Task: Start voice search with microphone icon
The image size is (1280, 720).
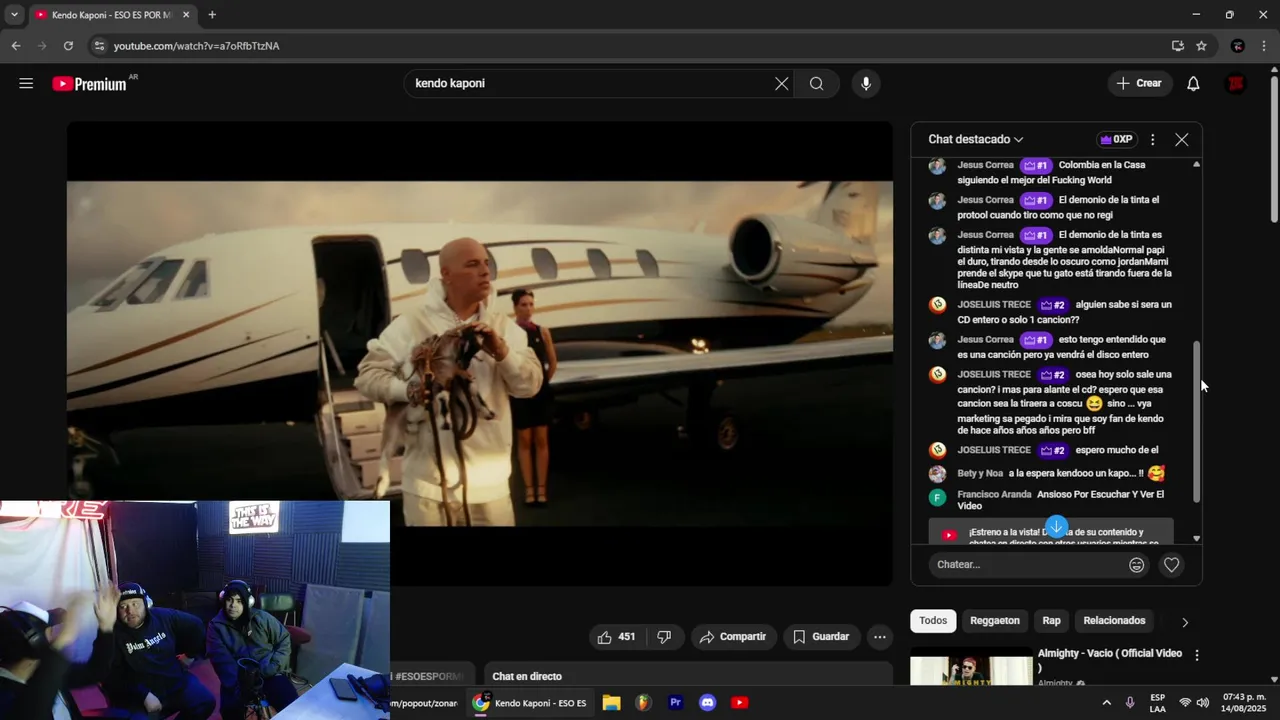Action: pyautogui.click(x=866, y=84)
